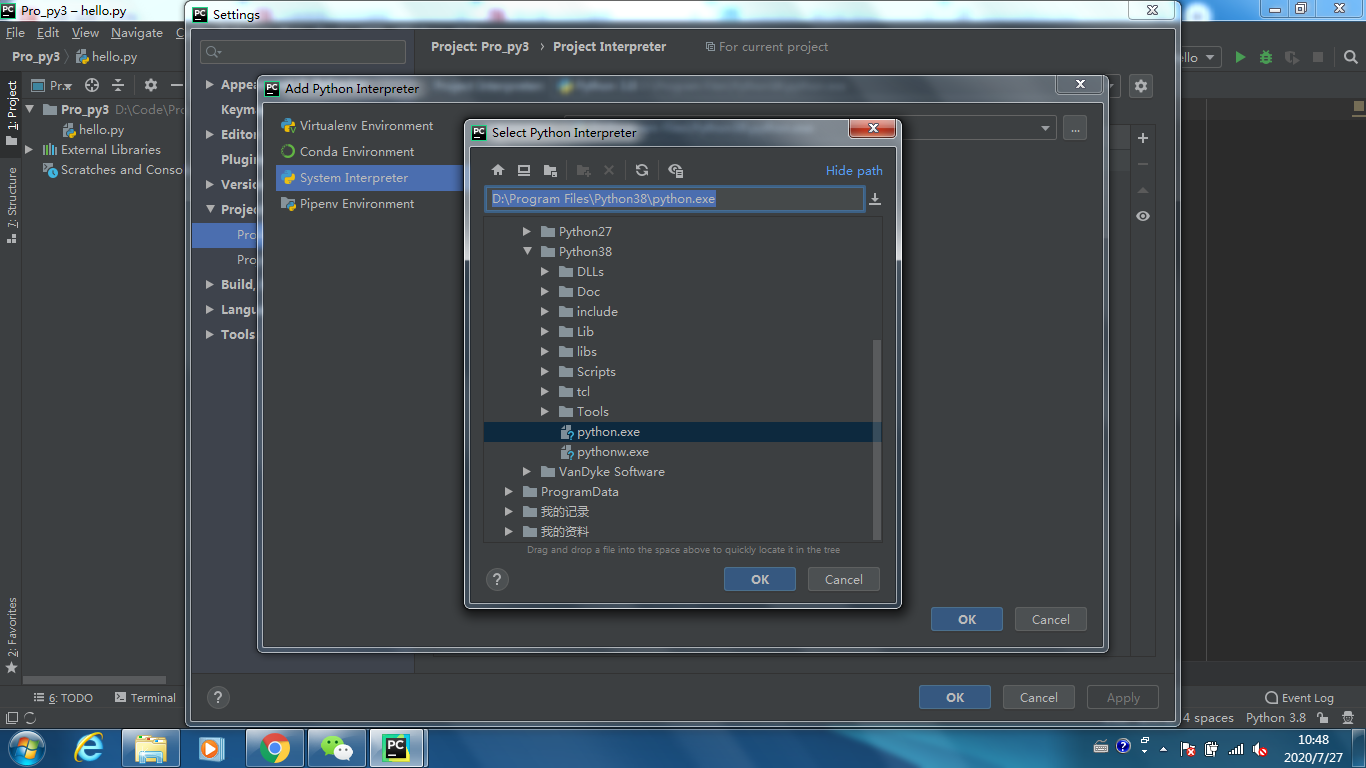The width and height of the screenshot is (1366, 768).
Task: Open media player taskbar icon
Action: click(x=211, y=747)
